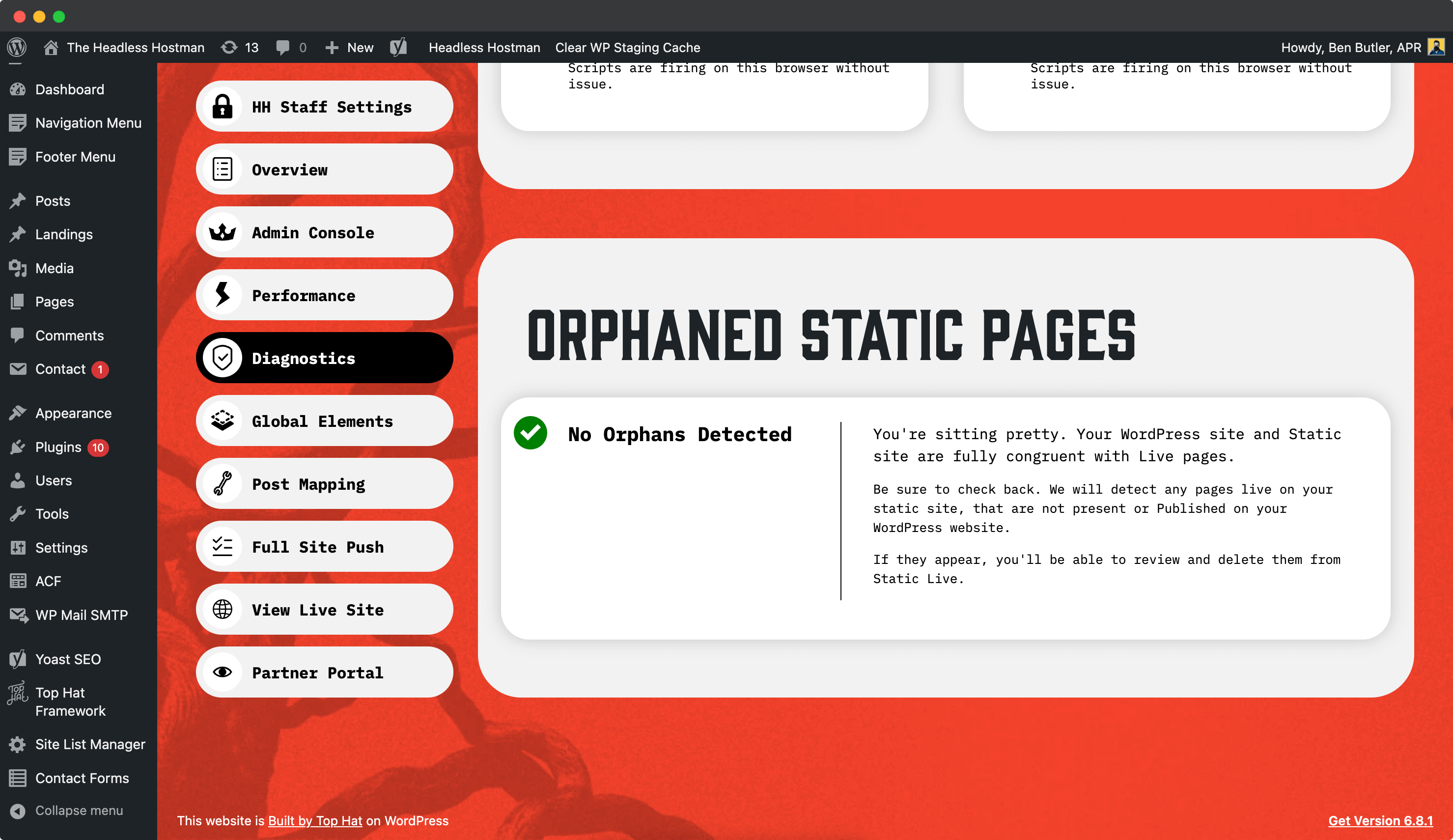Click the comments bubble icon in admin bar

(282, 47)
